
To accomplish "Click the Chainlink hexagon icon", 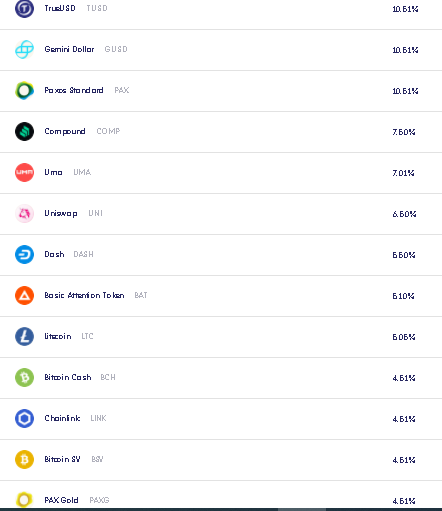I will [x=24, y=418].
